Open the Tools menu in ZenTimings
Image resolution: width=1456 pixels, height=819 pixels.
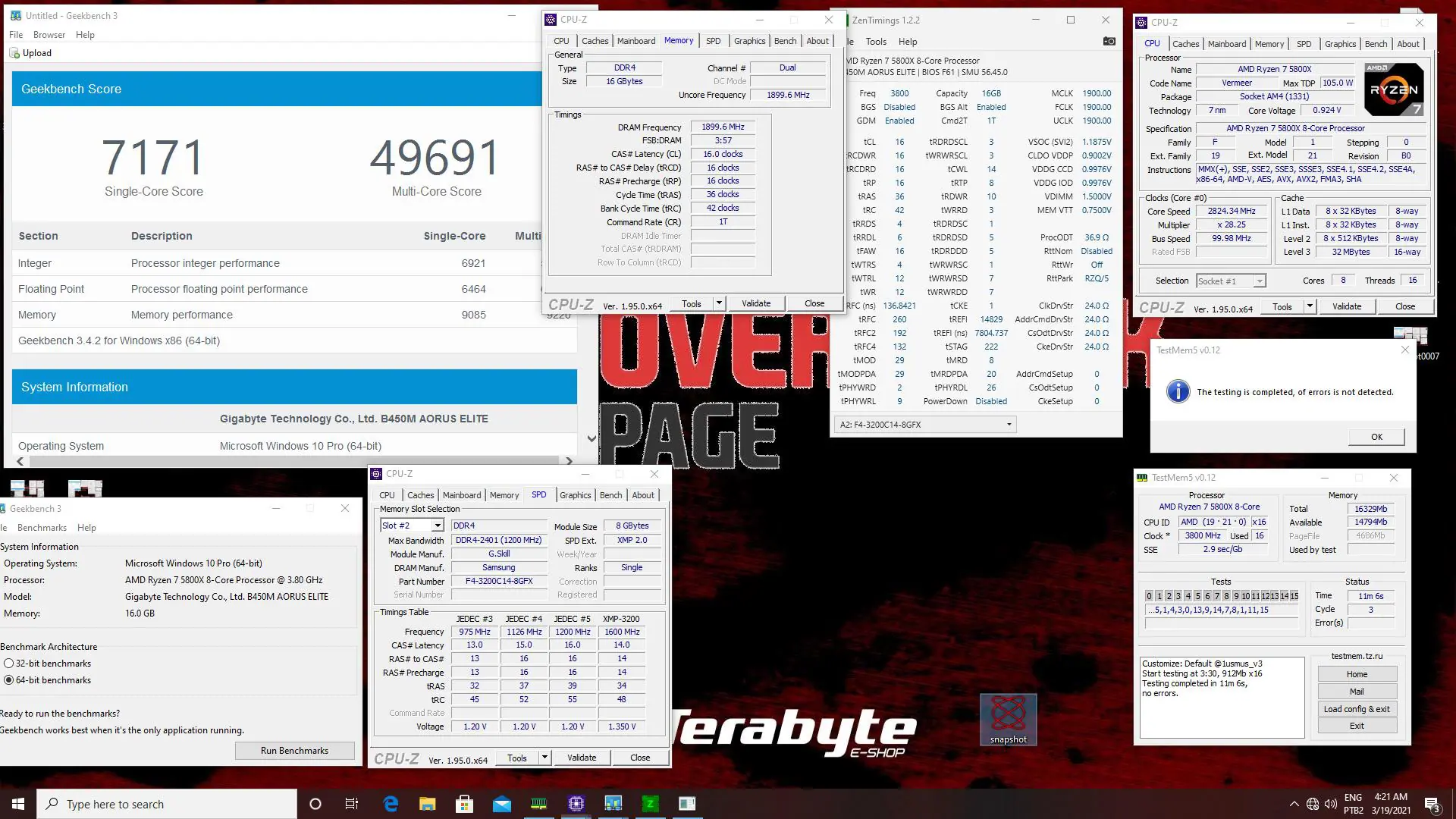tap(876, 42)
